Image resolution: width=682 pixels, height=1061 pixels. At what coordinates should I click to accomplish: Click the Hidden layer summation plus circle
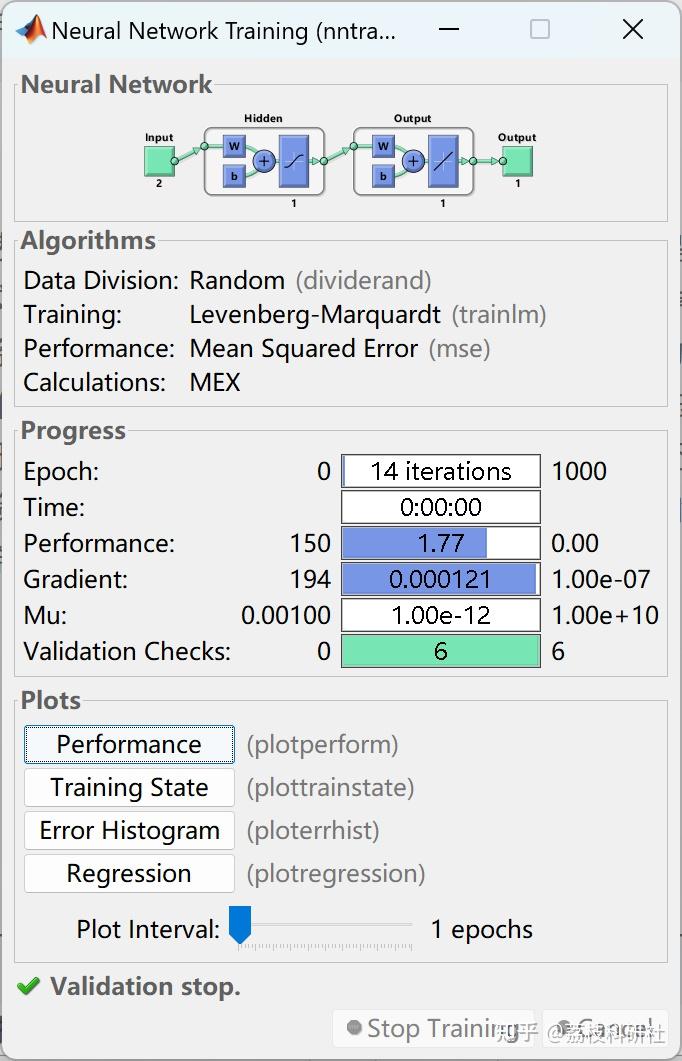(264, 161)
